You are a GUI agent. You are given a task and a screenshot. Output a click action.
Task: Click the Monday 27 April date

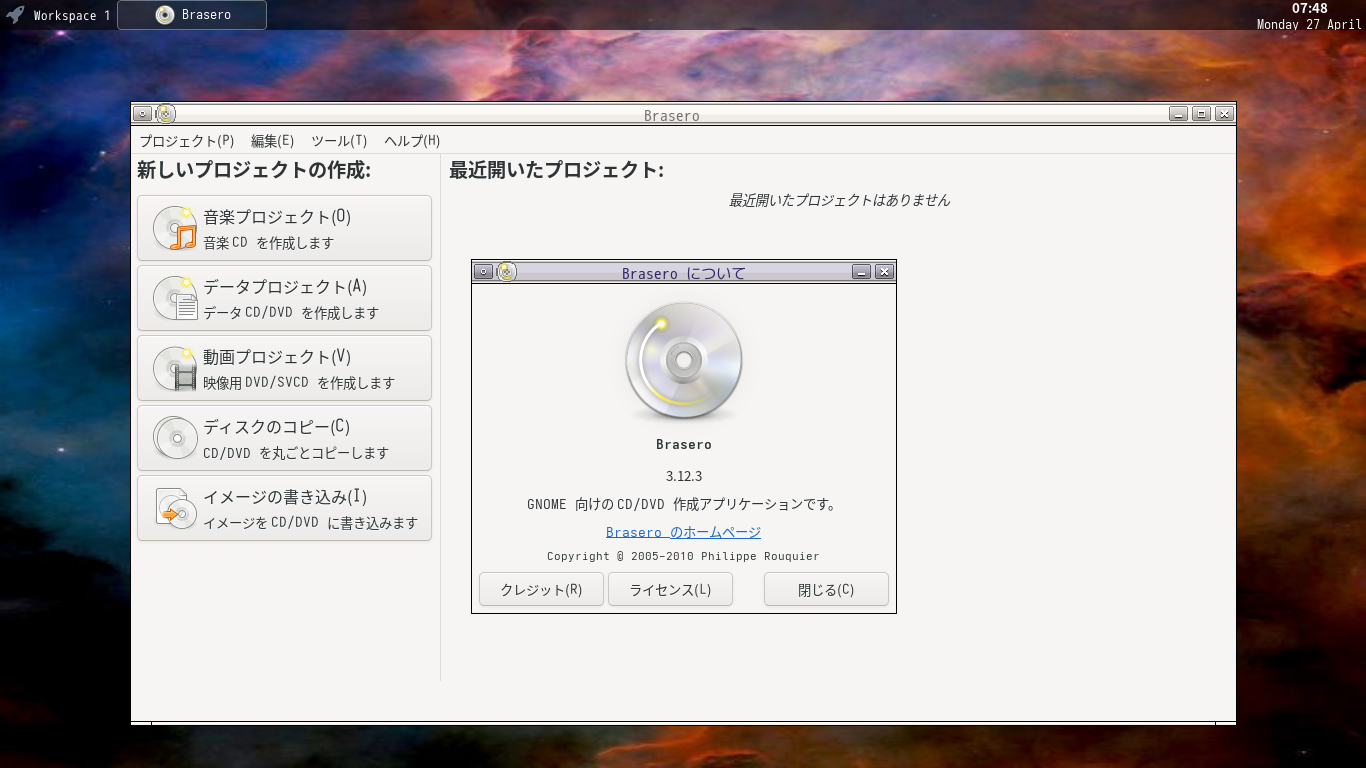(x=1309, y=24)
